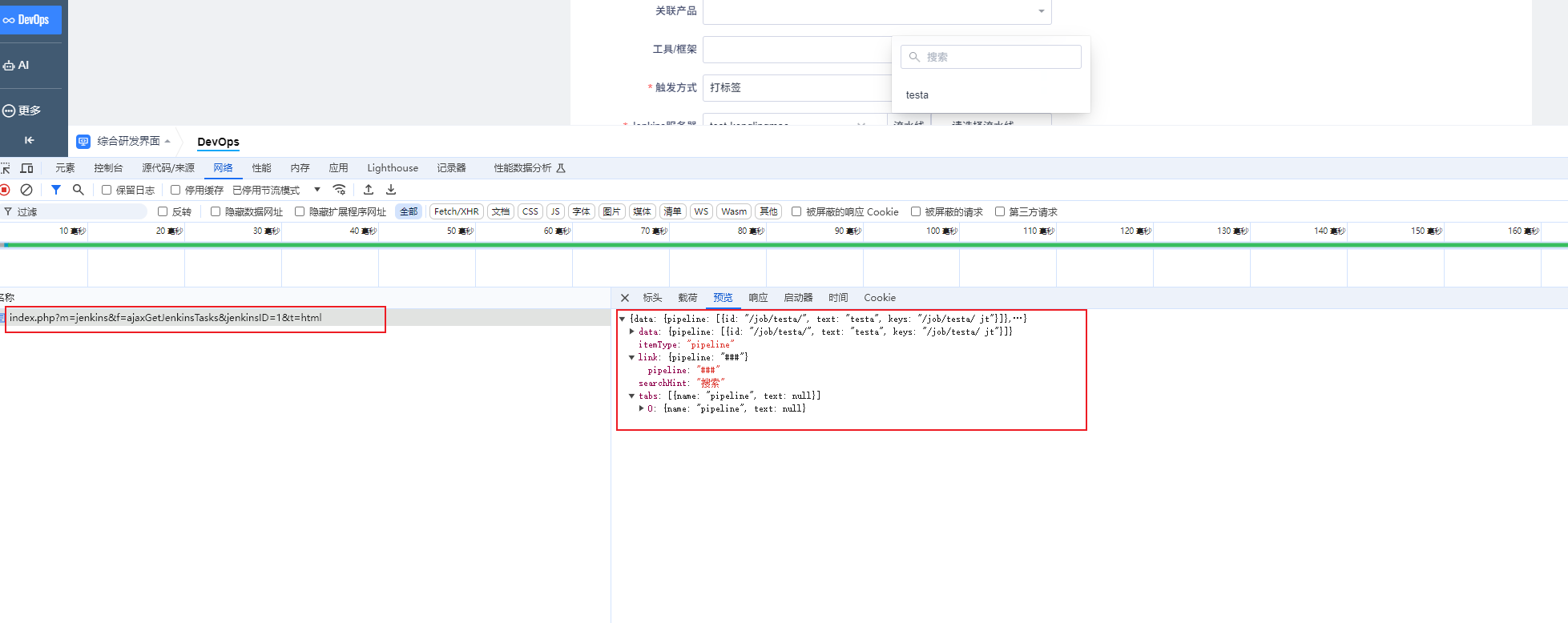Close the request details pane
1568x623 pixels.
point(625,298)
